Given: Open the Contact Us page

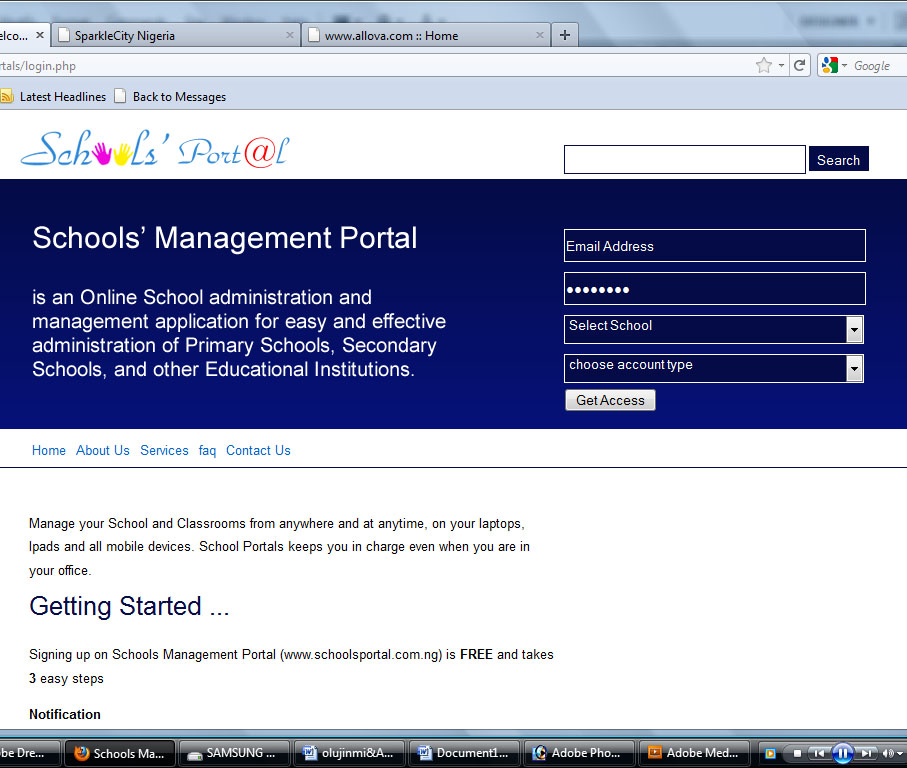Looking at the screenshot, I should coord(258,451).
